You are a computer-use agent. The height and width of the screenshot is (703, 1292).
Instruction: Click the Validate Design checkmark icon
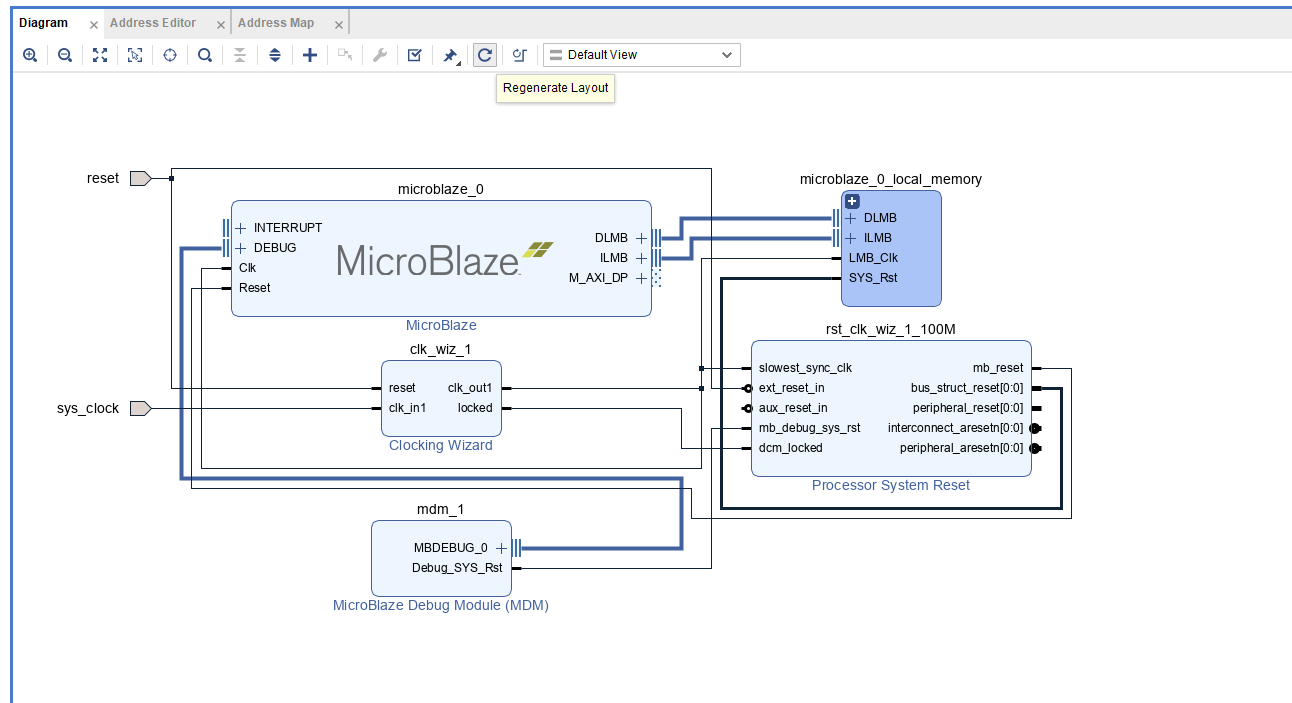point(414,55)
